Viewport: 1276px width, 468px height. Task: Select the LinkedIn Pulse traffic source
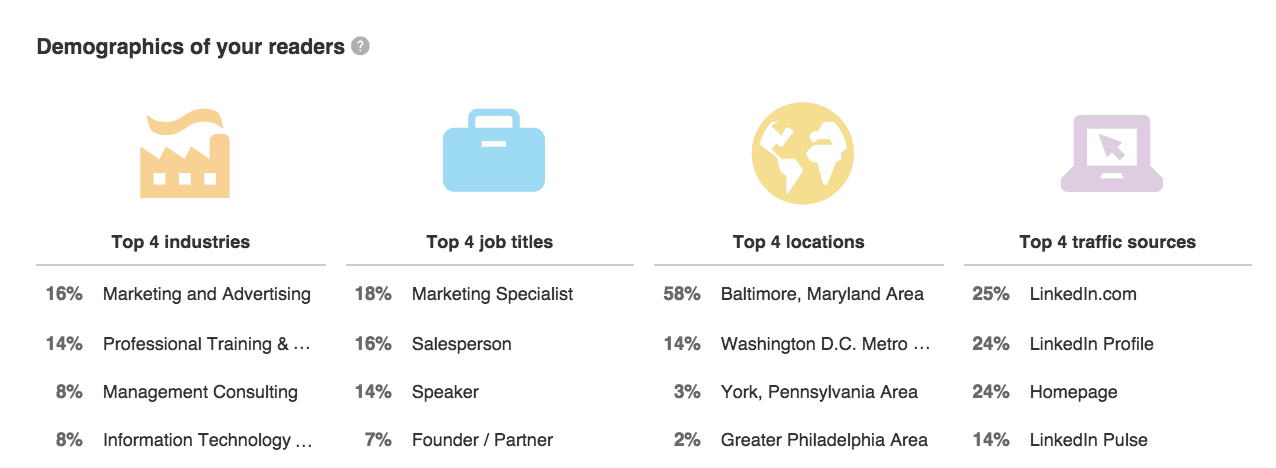tap(1089, 440)
